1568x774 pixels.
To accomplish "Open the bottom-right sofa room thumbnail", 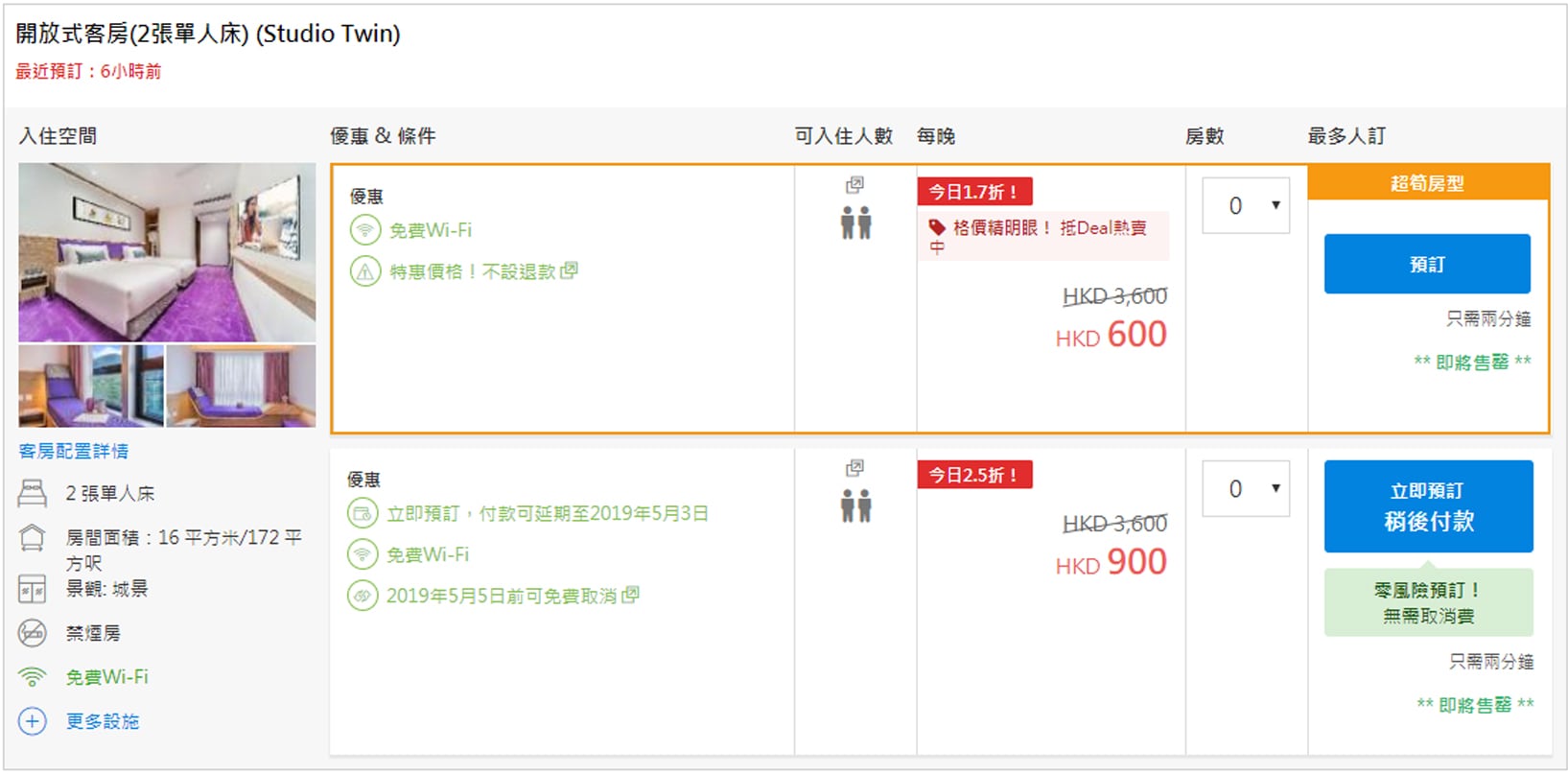I will pos(241,386).
